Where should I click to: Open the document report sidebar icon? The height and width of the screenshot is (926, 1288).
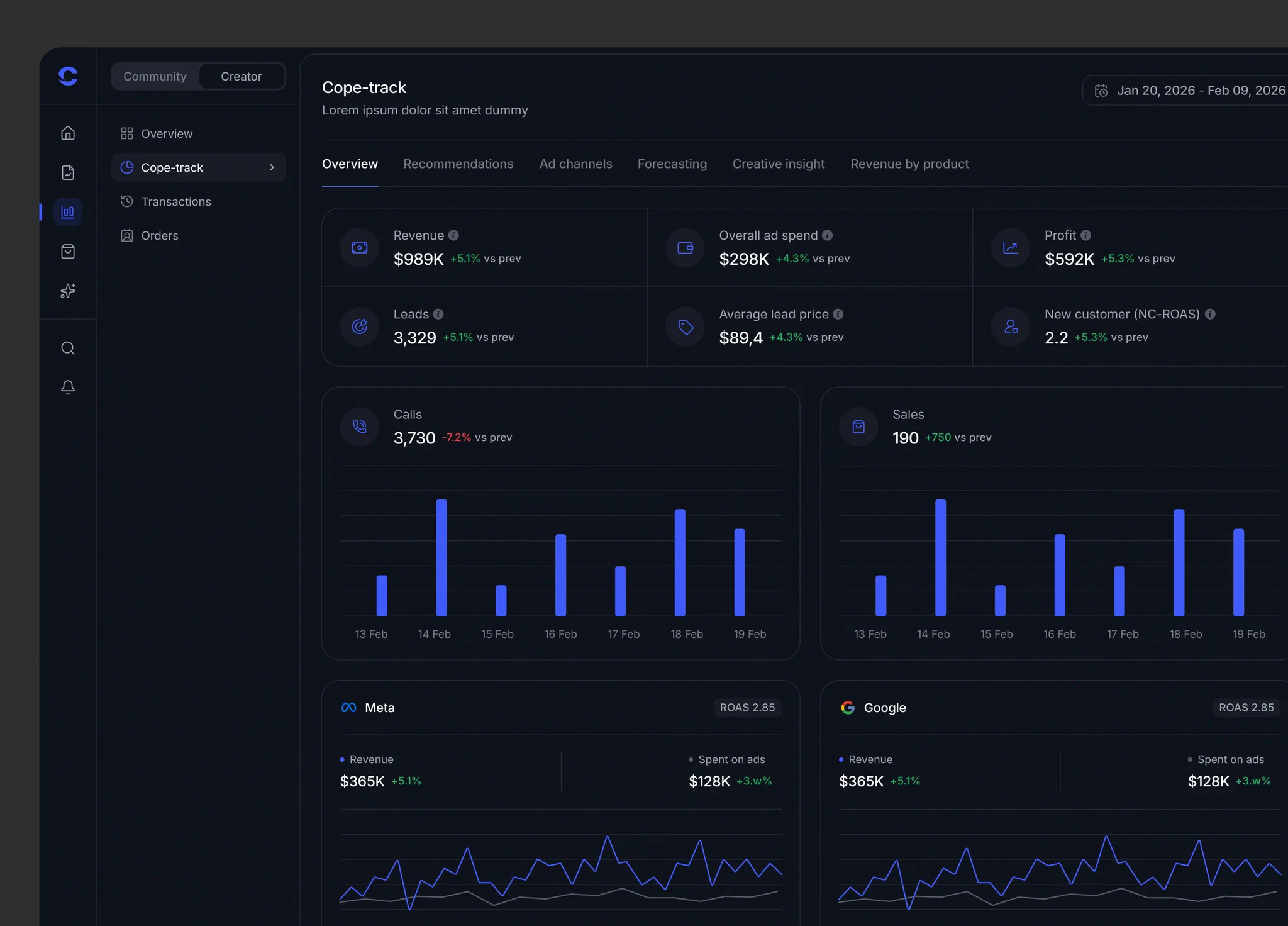[x=68, y=172]
